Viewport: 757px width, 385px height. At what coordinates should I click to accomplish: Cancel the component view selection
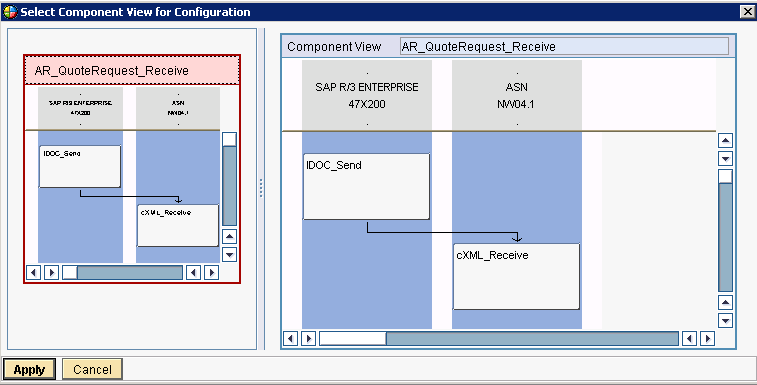pos(92,370)
